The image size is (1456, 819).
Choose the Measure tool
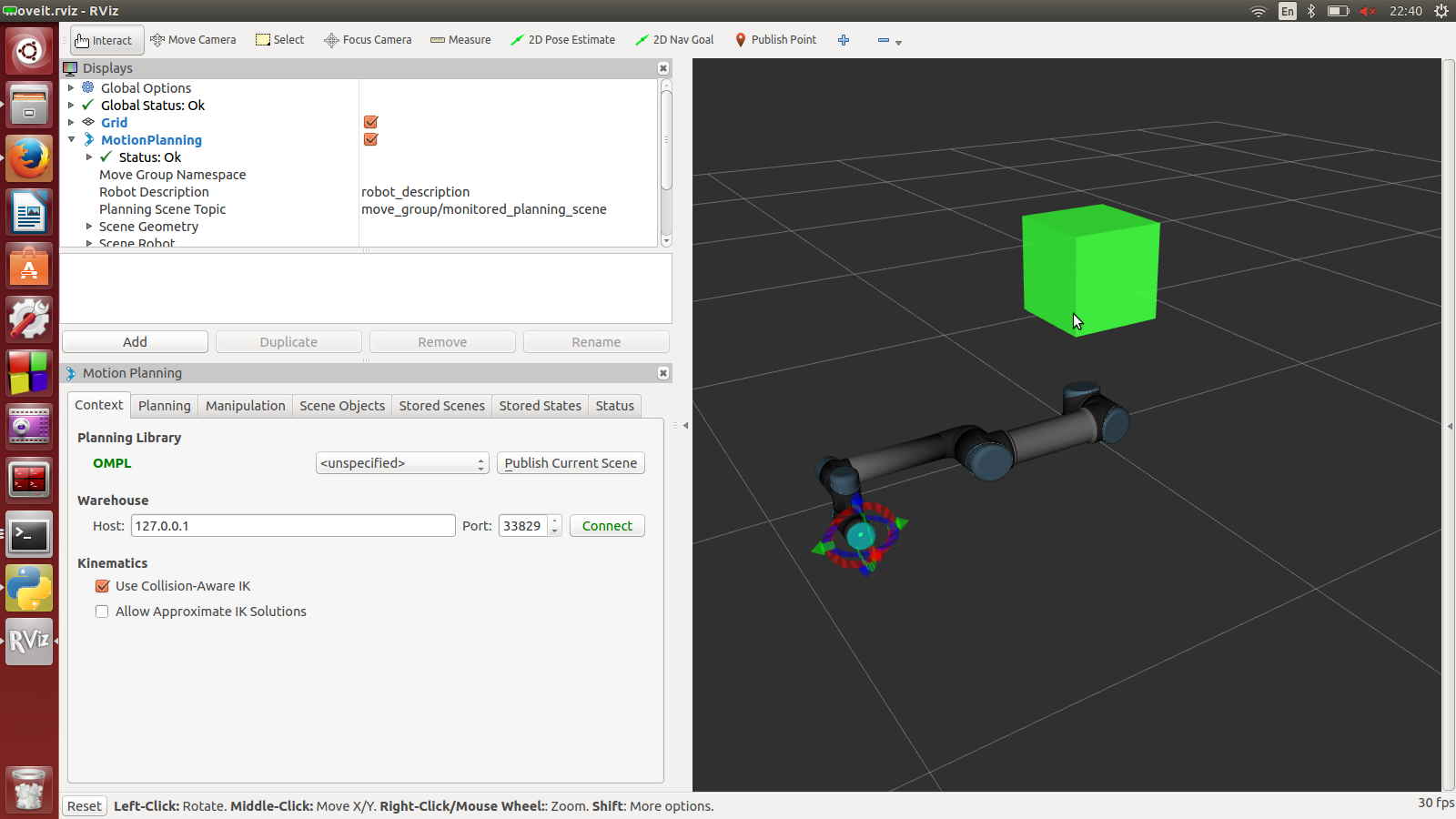(x=460, y=40)
